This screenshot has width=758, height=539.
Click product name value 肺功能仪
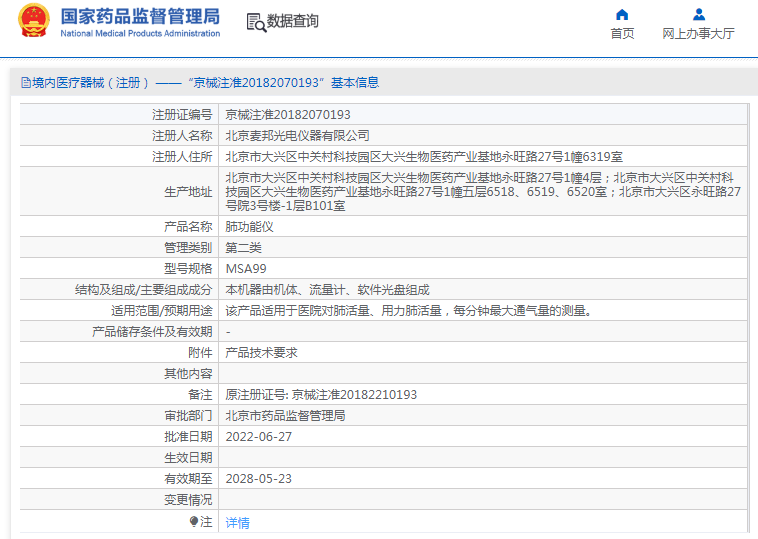249,227
